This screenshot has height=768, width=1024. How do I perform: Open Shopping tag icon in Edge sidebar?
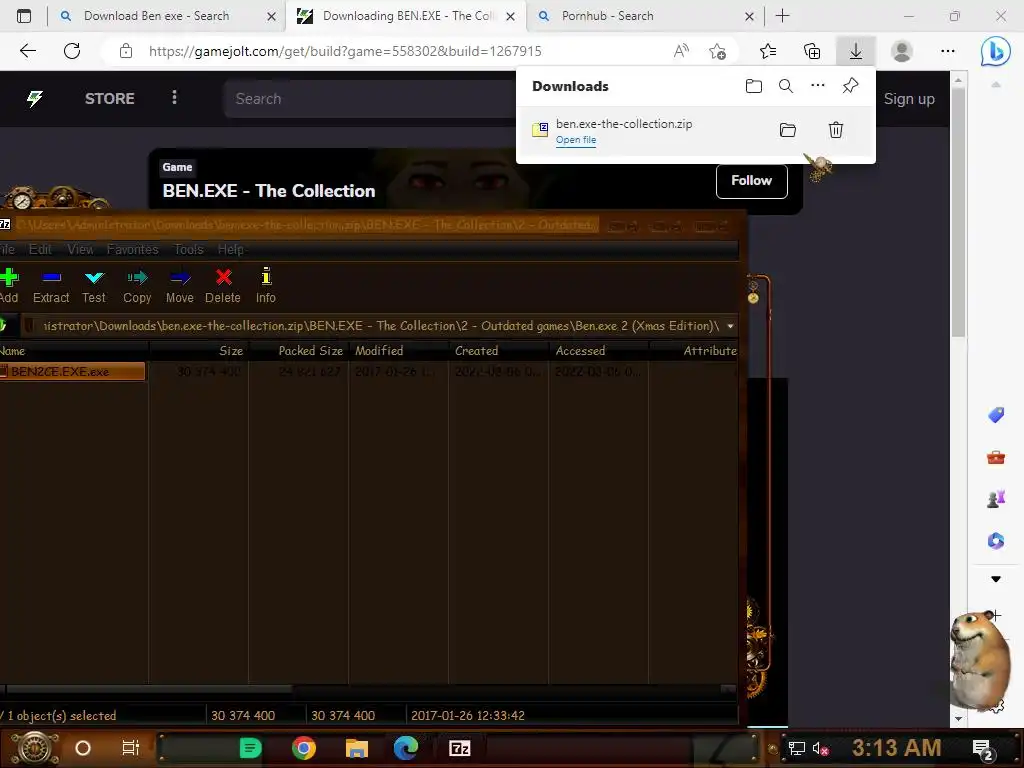pos(995,415)
